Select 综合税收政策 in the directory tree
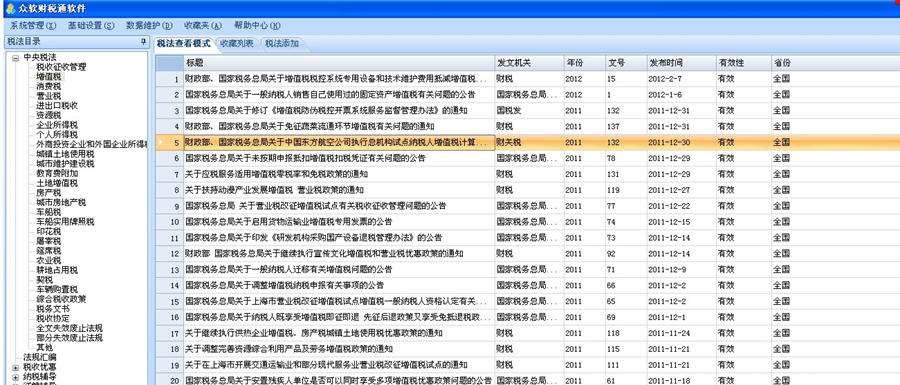Viewport: 900px width, 385px height. click(x=61, y=299)
